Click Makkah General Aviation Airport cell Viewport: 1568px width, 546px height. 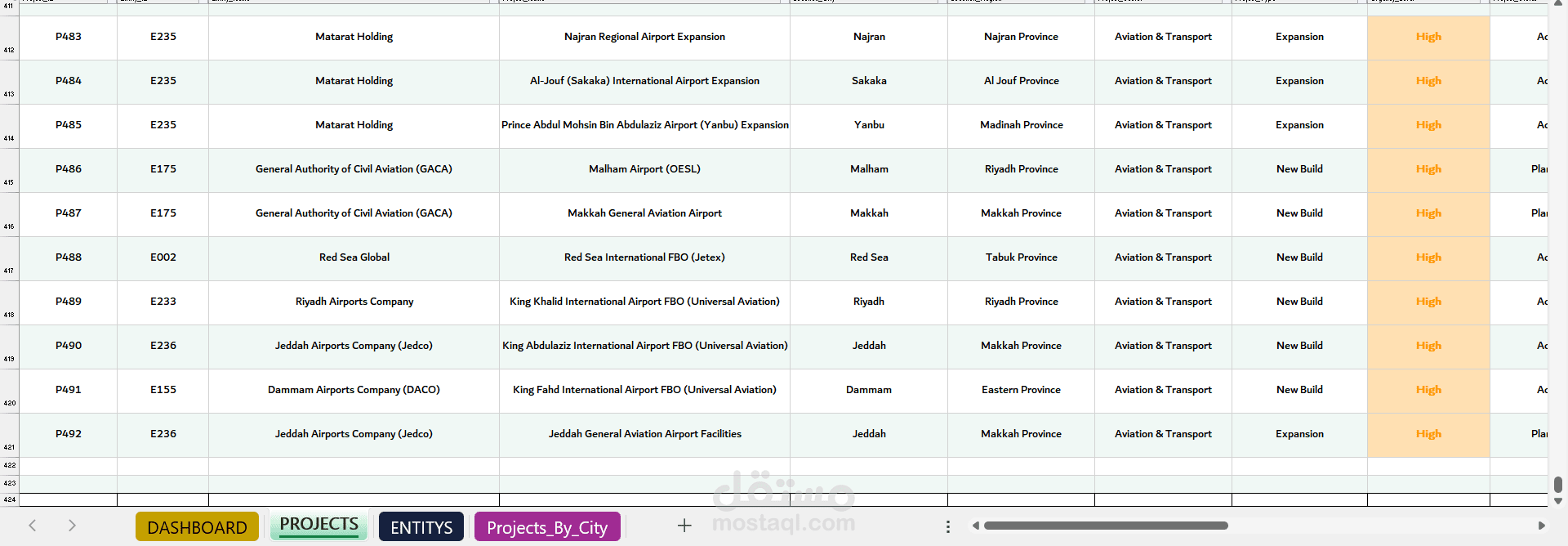[x=644, y=214]
